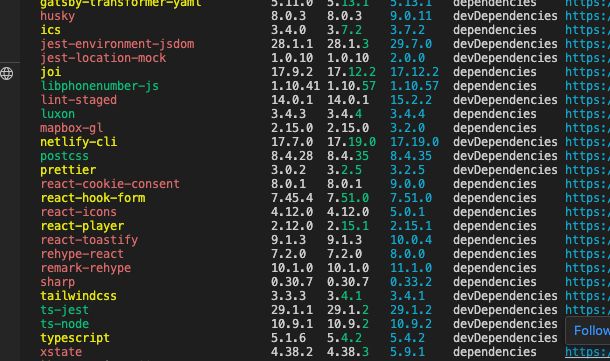
Task: Click the rehype-react package name
Action: pyautogui.click(x=82, y=254)
